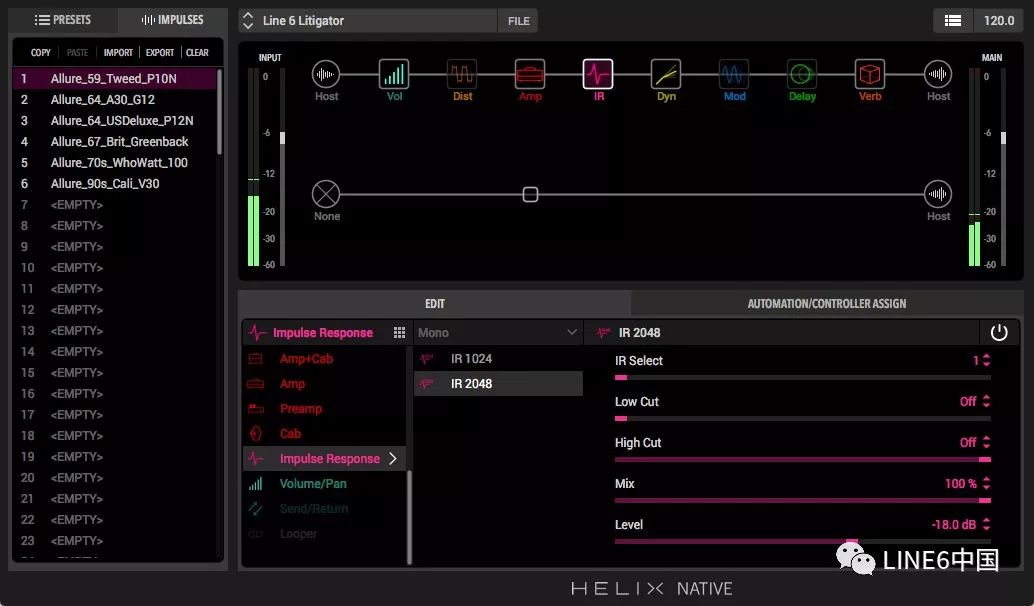Image resolution: width=1034 pixels, height=606 pixels.
Task: Click the Cab category icon
Action: coord(256,434)
